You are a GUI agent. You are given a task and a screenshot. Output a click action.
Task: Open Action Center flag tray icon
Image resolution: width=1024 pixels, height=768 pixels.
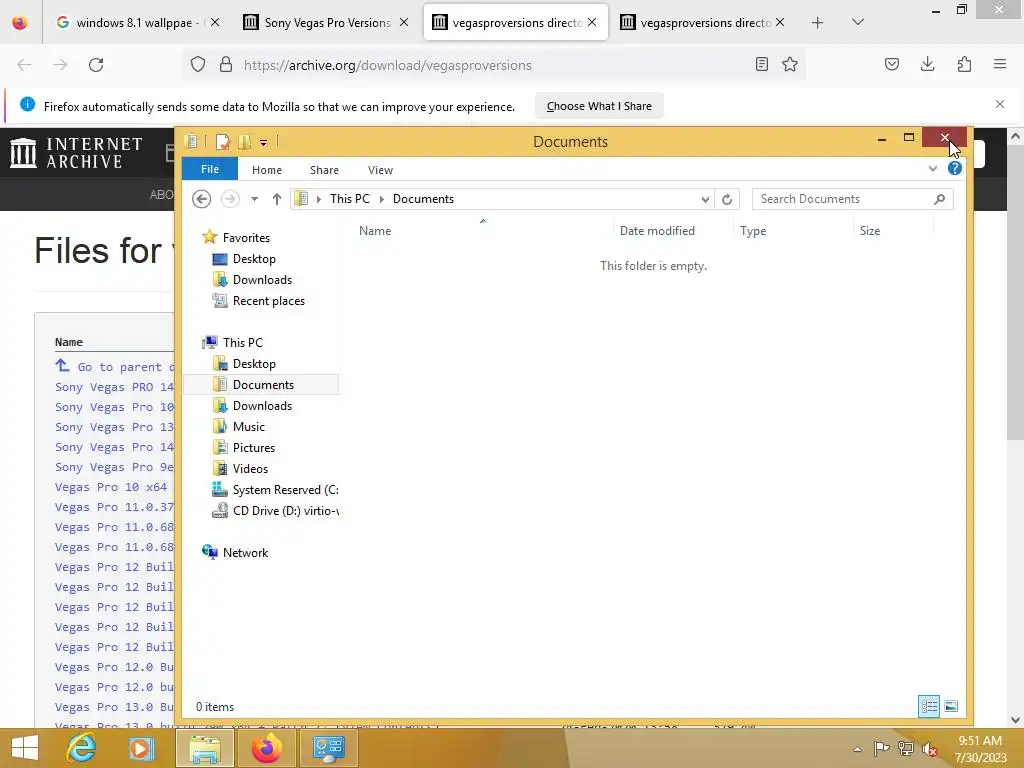(x=881, y=749)
